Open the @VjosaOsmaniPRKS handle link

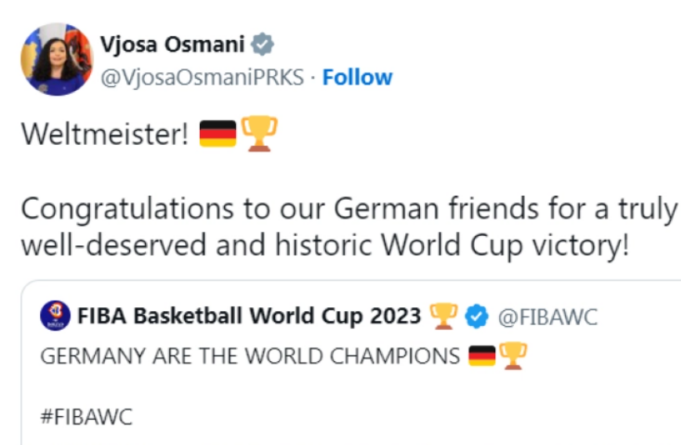pyautogui.click(x=198, y=77)
